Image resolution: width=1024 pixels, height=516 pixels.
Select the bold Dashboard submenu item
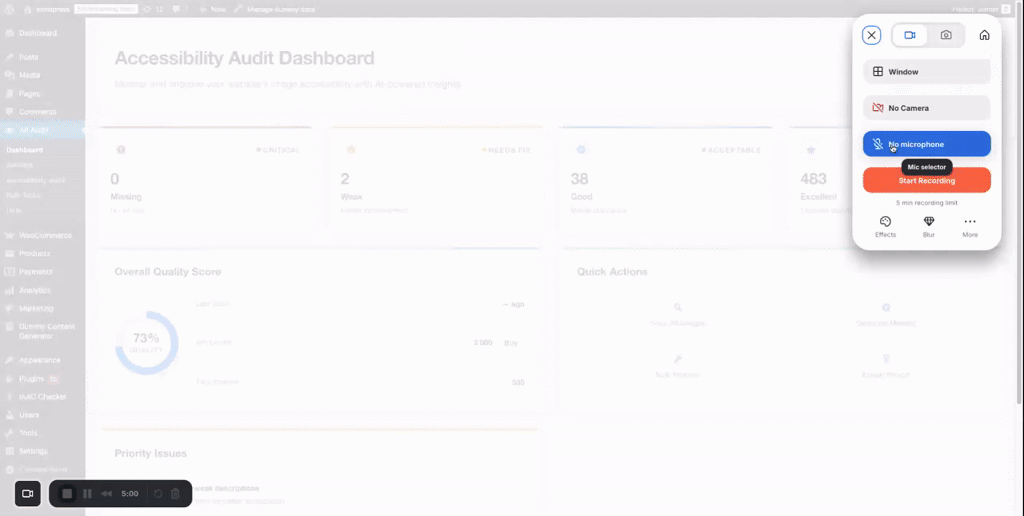25,150
